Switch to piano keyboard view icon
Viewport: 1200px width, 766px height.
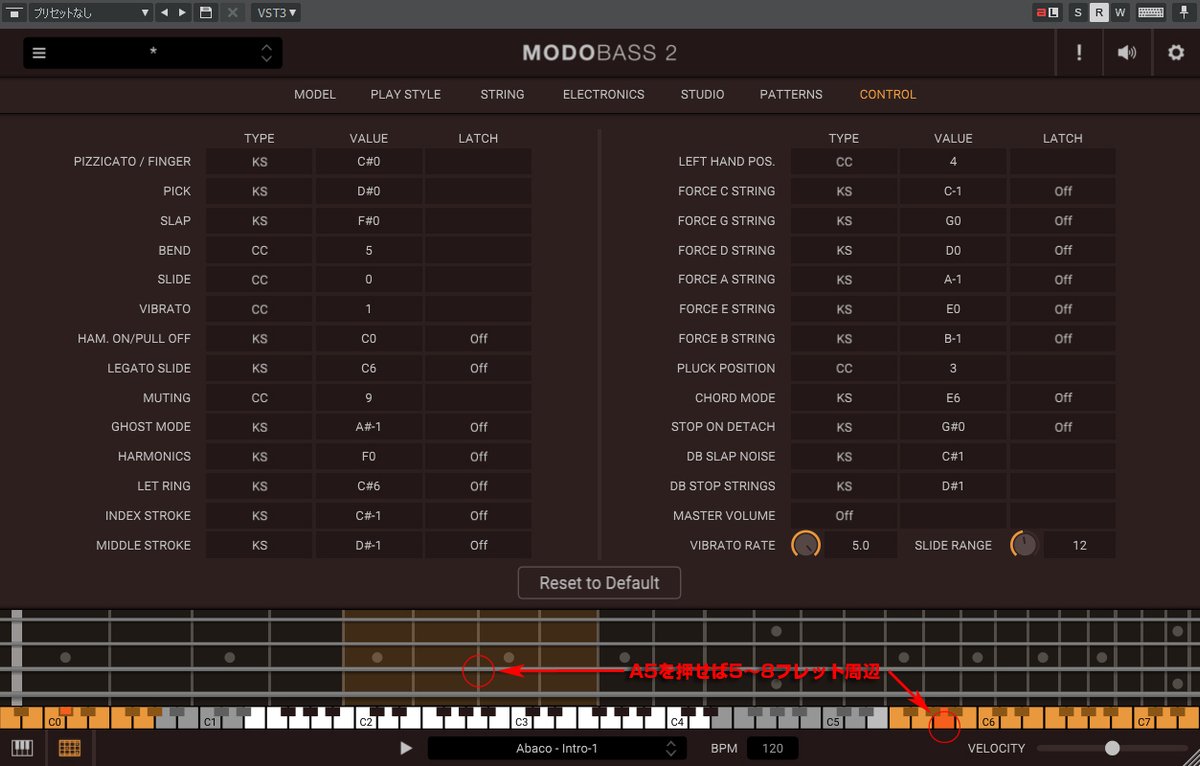pos(22,748)
